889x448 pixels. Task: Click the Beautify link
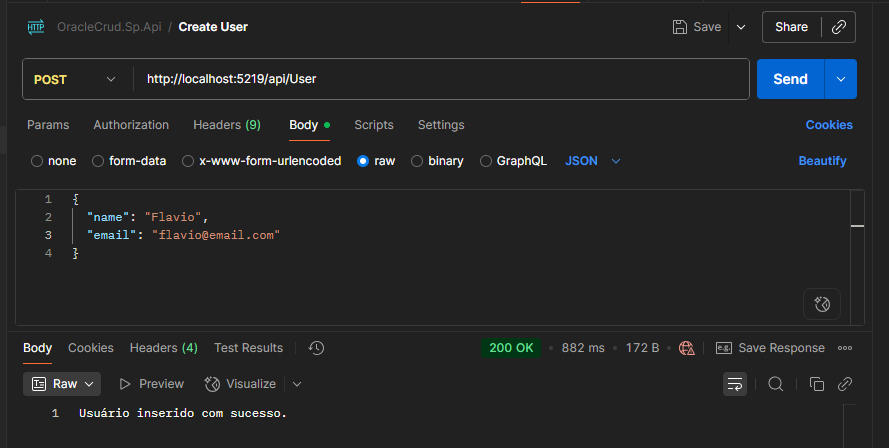(x=822, y=161)
